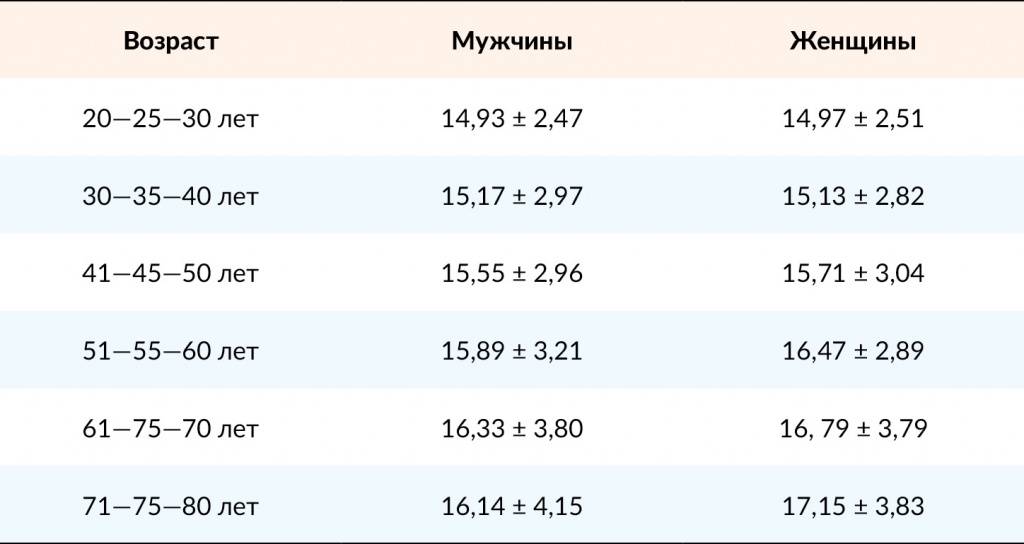Click the value 16,14 ± 4,15

[512, 507]
